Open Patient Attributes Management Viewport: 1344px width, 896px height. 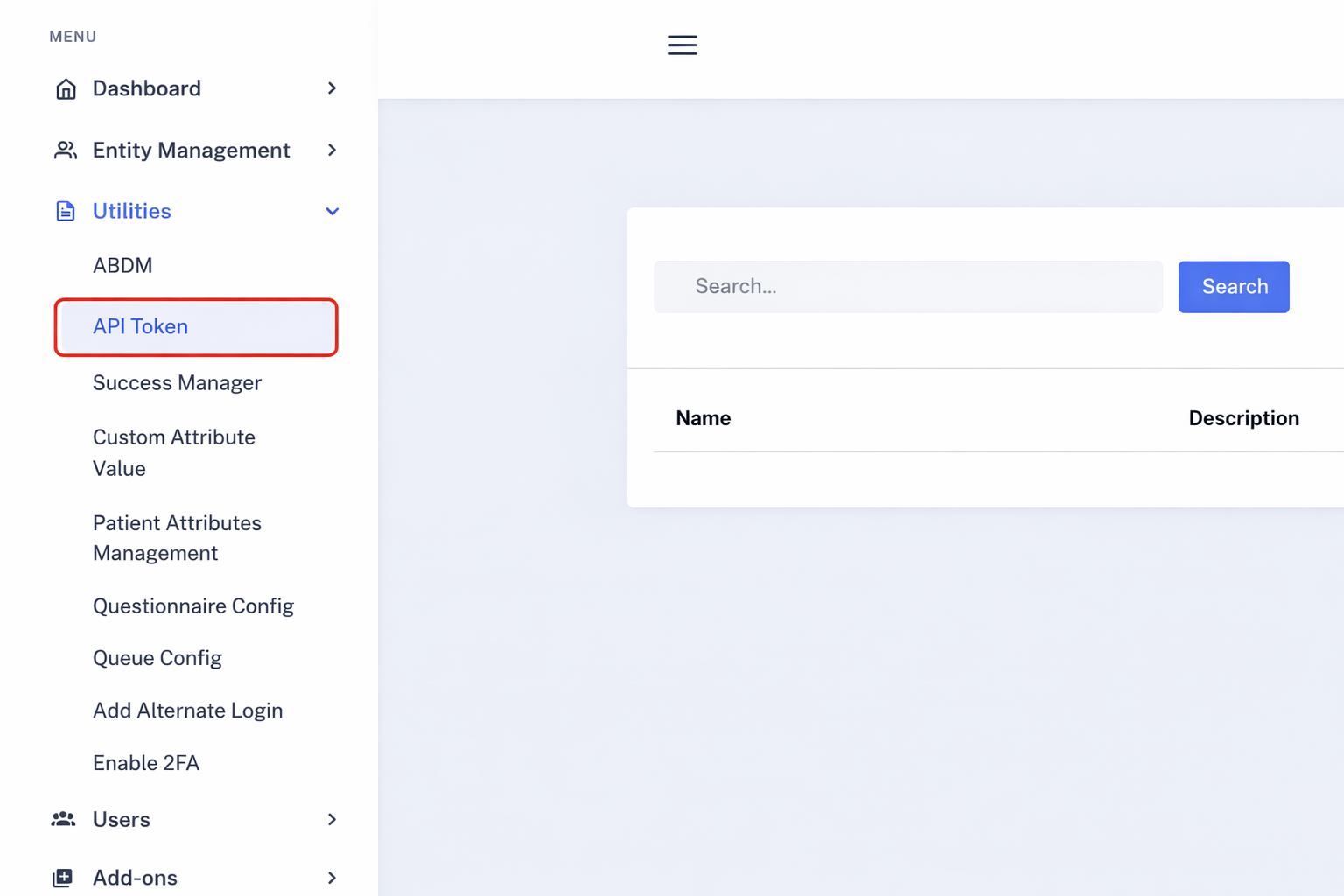(177, 537)
